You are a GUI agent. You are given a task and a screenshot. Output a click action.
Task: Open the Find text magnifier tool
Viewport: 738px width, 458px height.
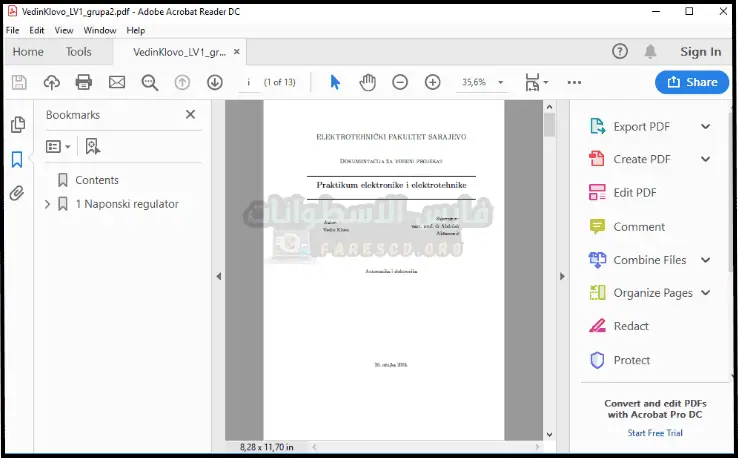[x=150, y=82]
